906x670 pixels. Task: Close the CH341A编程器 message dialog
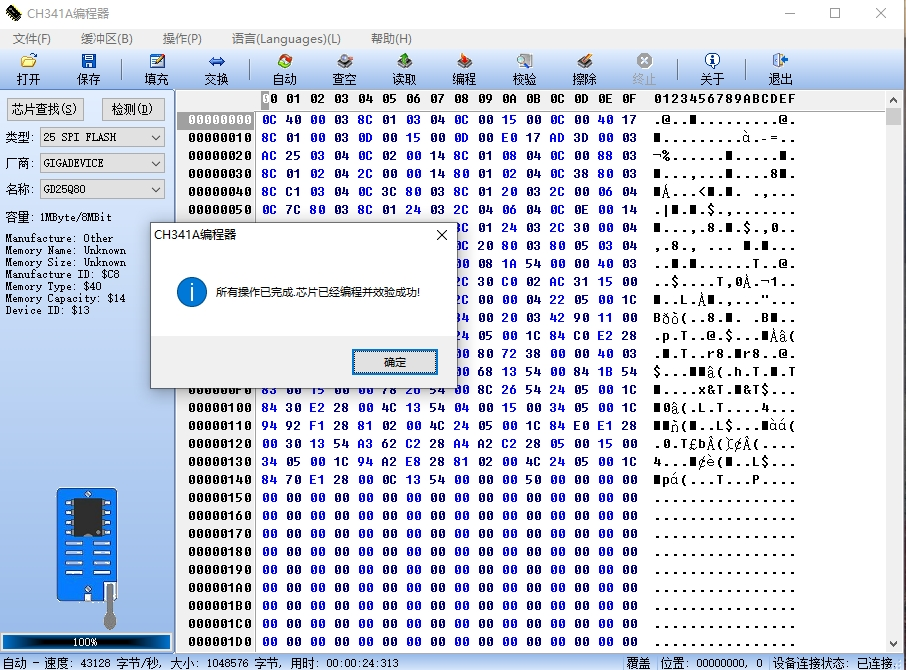(442, 235)
